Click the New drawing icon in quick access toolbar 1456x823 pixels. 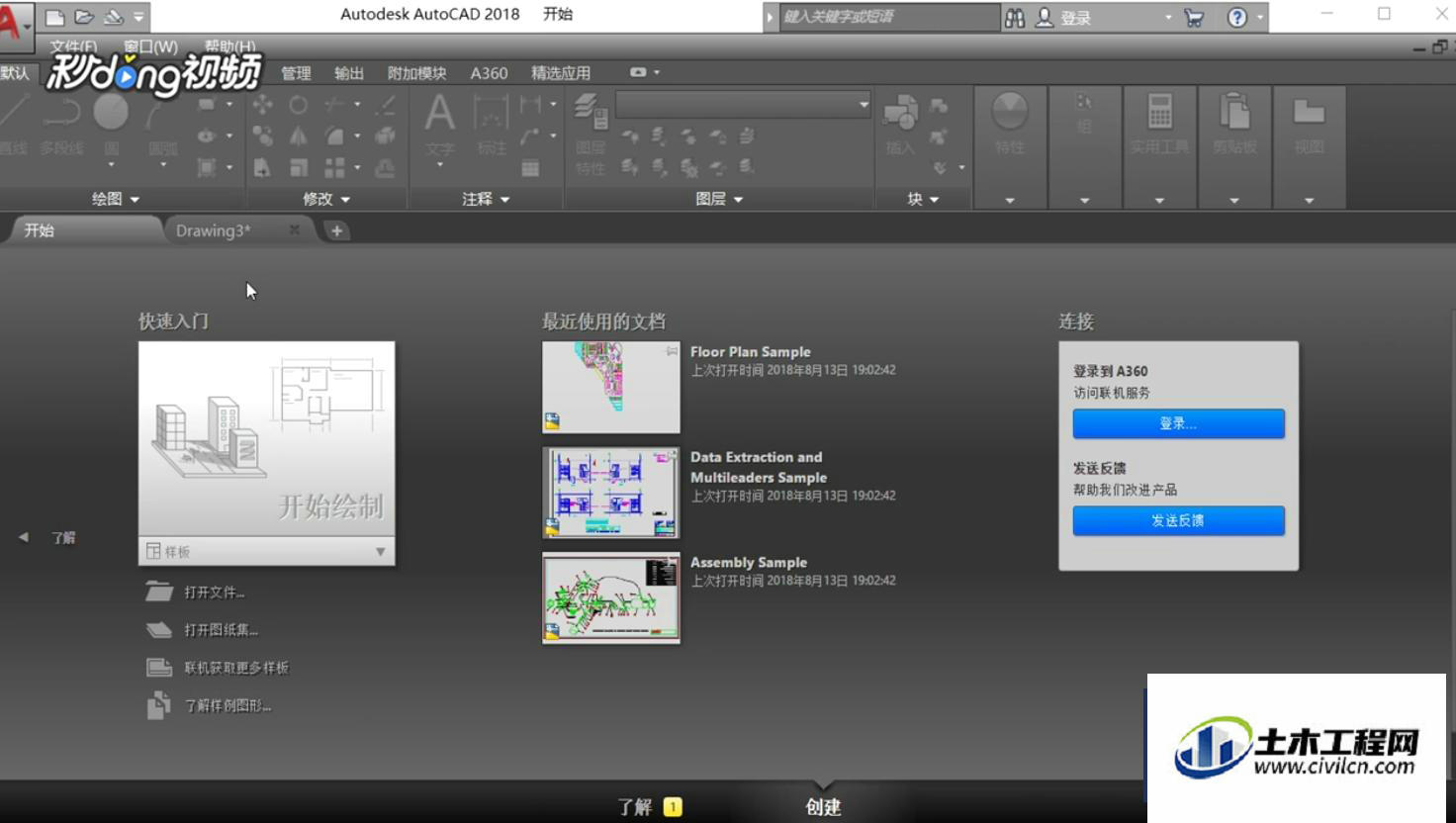(x=55, y=17)
